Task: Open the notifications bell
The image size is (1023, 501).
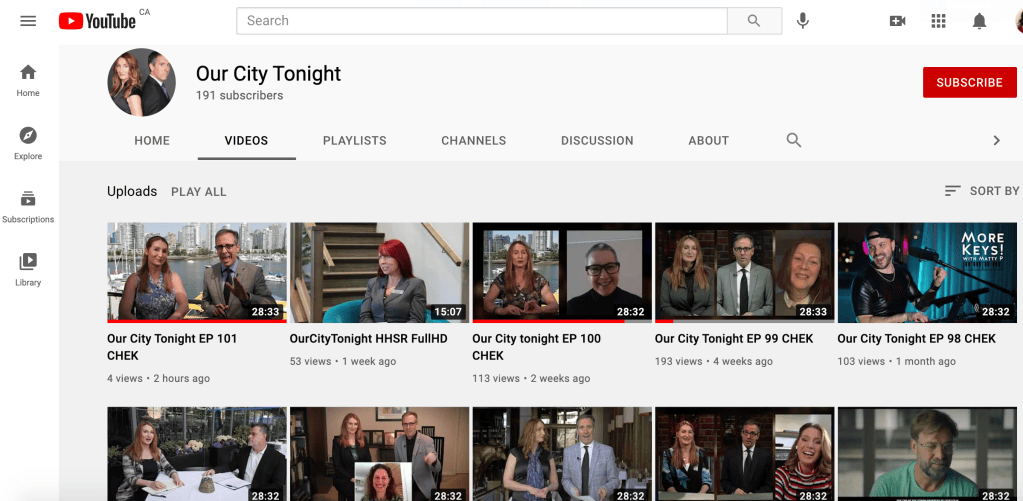Action: [979, 21]
